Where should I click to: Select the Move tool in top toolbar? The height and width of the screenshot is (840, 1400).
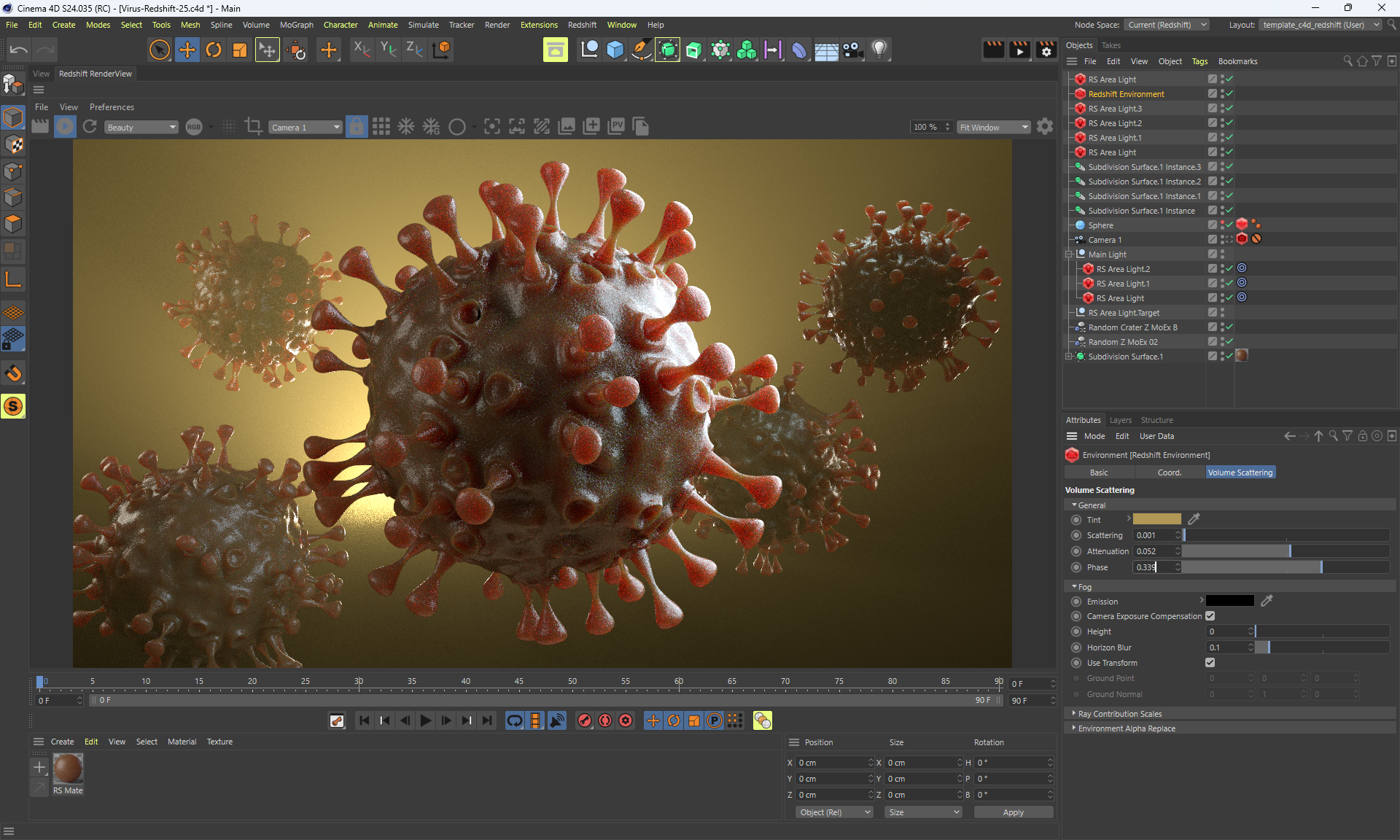click(x=187, y=50)
